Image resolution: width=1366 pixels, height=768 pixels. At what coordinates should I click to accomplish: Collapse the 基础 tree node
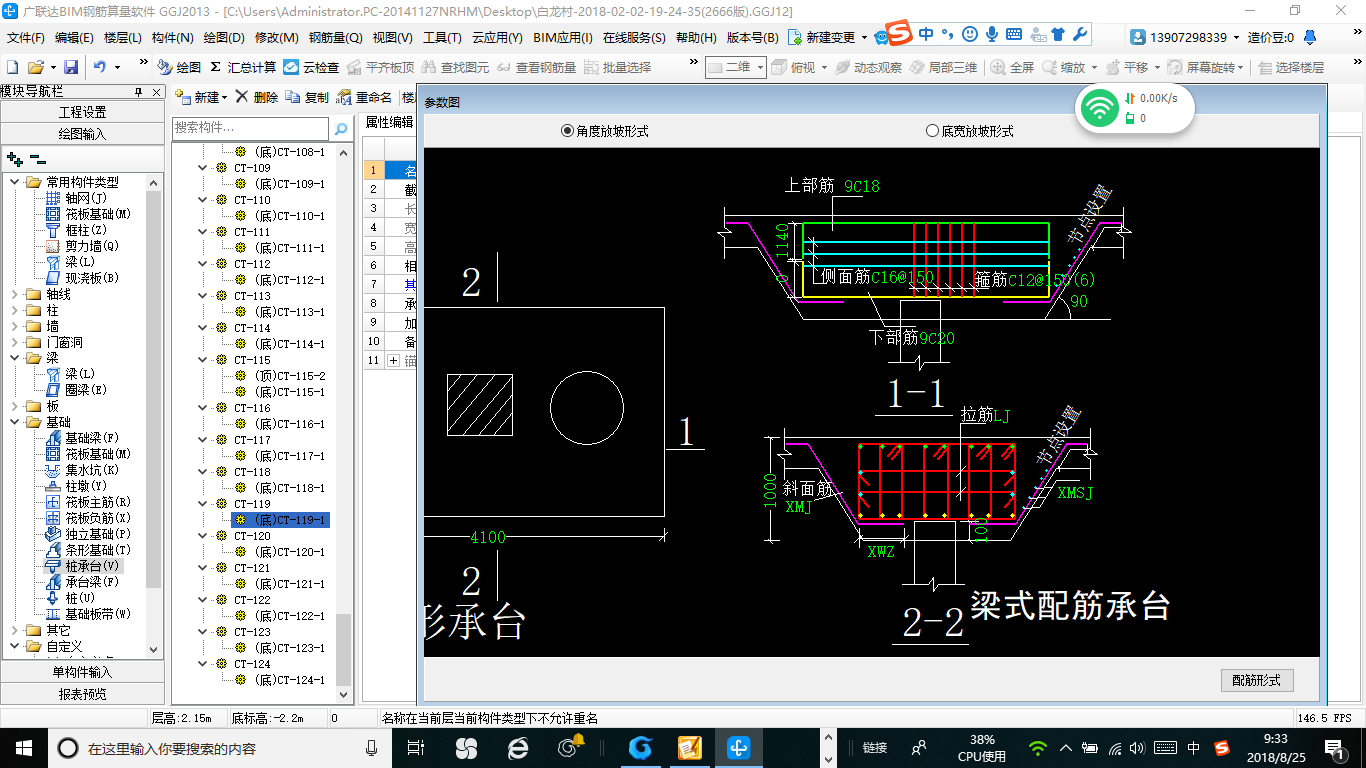15,422
